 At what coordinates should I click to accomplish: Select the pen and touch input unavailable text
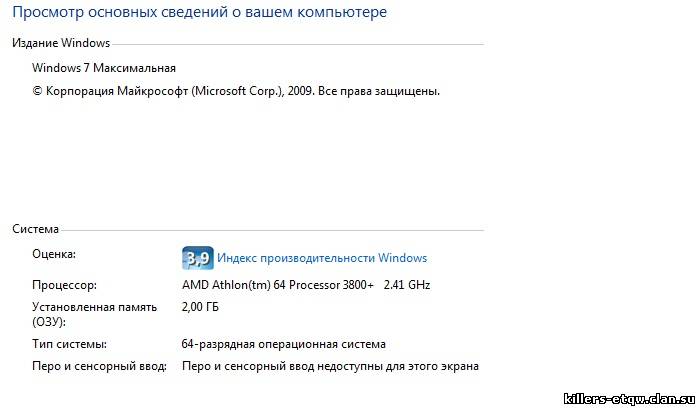tap(330, 366)
